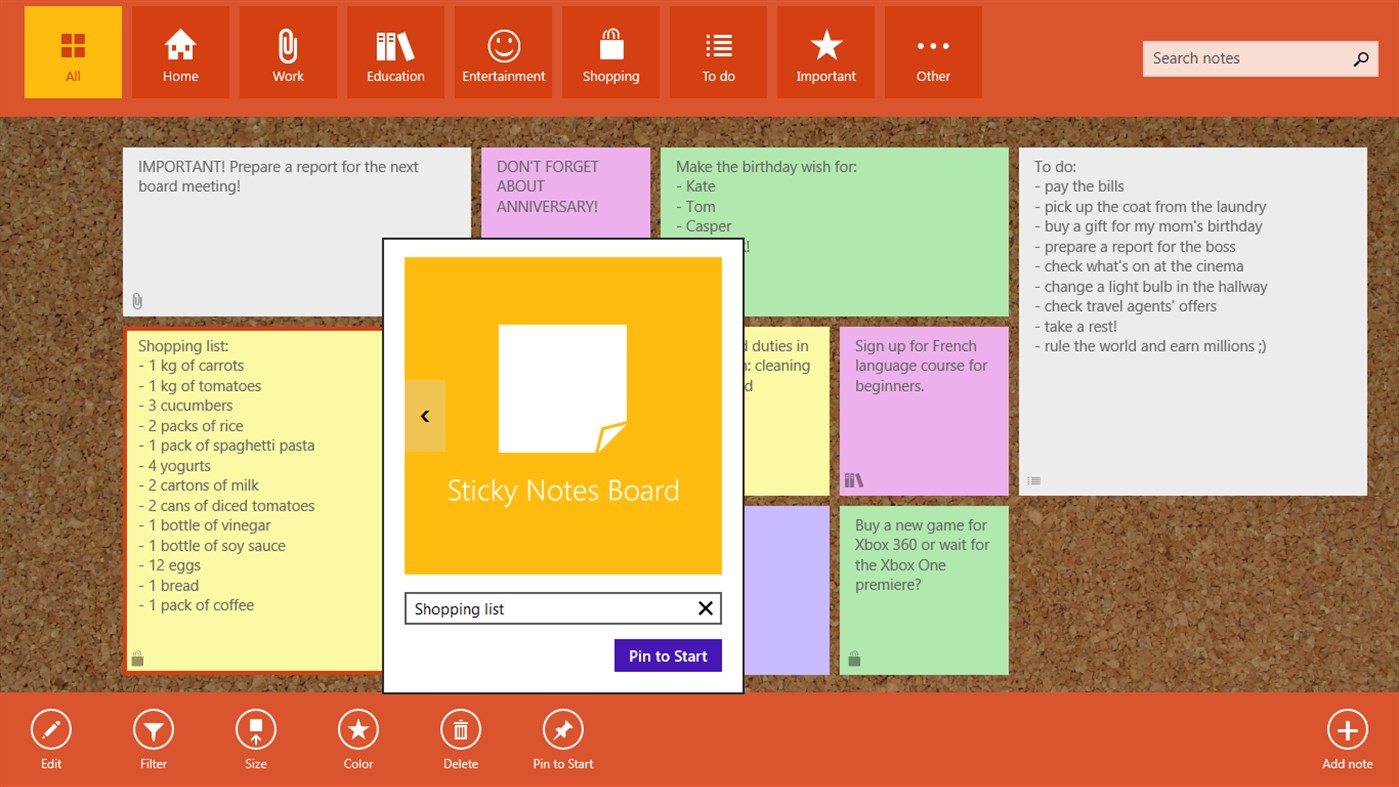This screenshot has height=787, width=1399.
Task: Click the Add note plus icon
Action: point(1347,729)
